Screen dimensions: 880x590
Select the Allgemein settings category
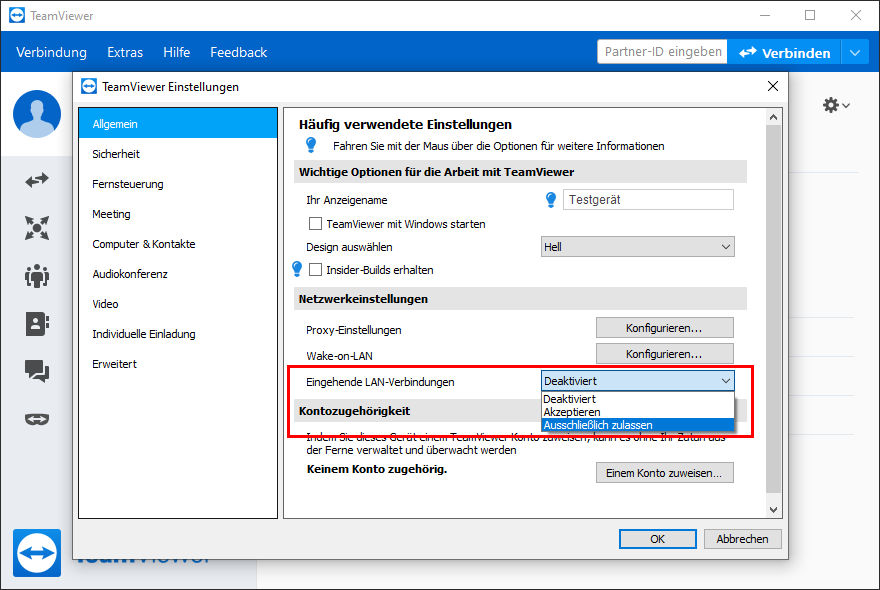[178, 124]
